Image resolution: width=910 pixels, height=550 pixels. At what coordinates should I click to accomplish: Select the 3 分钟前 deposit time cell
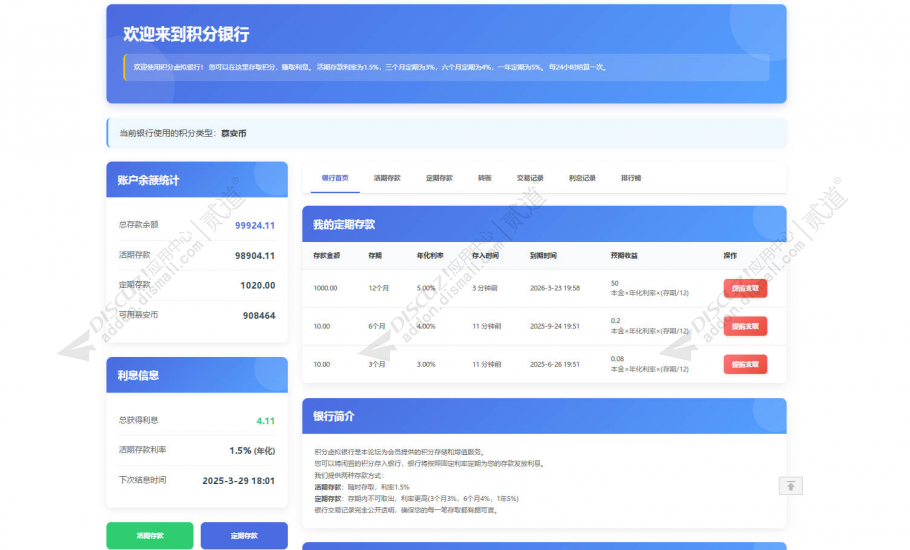pos(485,288)
